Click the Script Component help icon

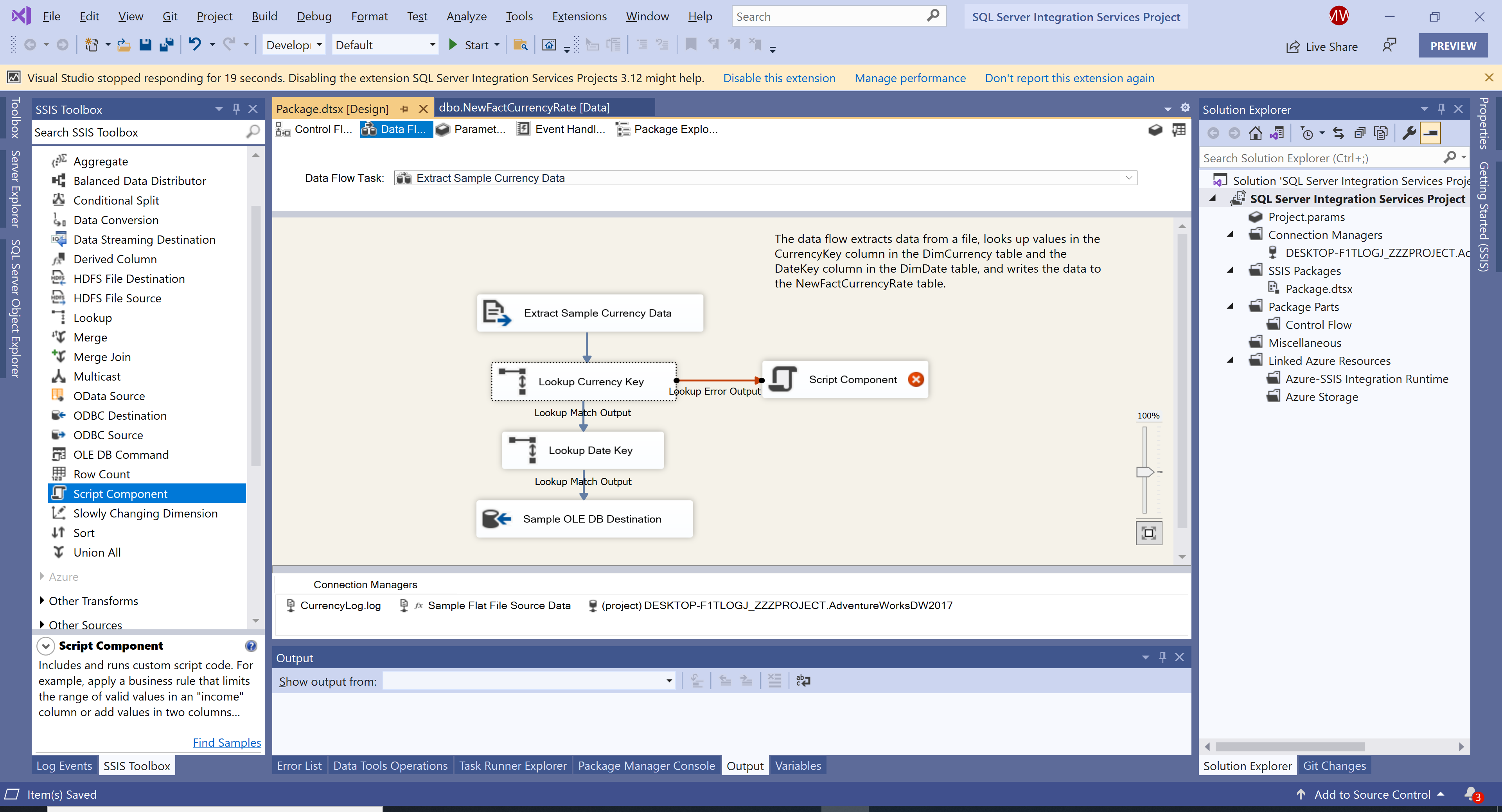pos(251,645)
